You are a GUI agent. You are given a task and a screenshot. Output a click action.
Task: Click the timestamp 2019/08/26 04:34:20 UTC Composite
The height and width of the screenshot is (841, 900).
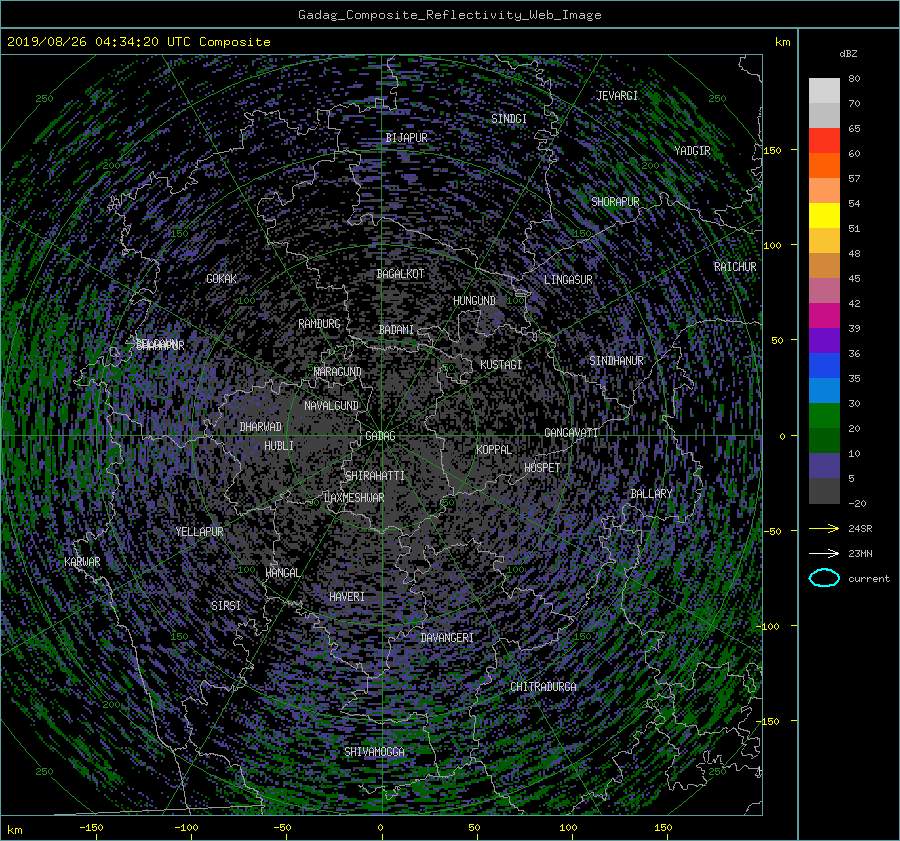coord(138,42)
